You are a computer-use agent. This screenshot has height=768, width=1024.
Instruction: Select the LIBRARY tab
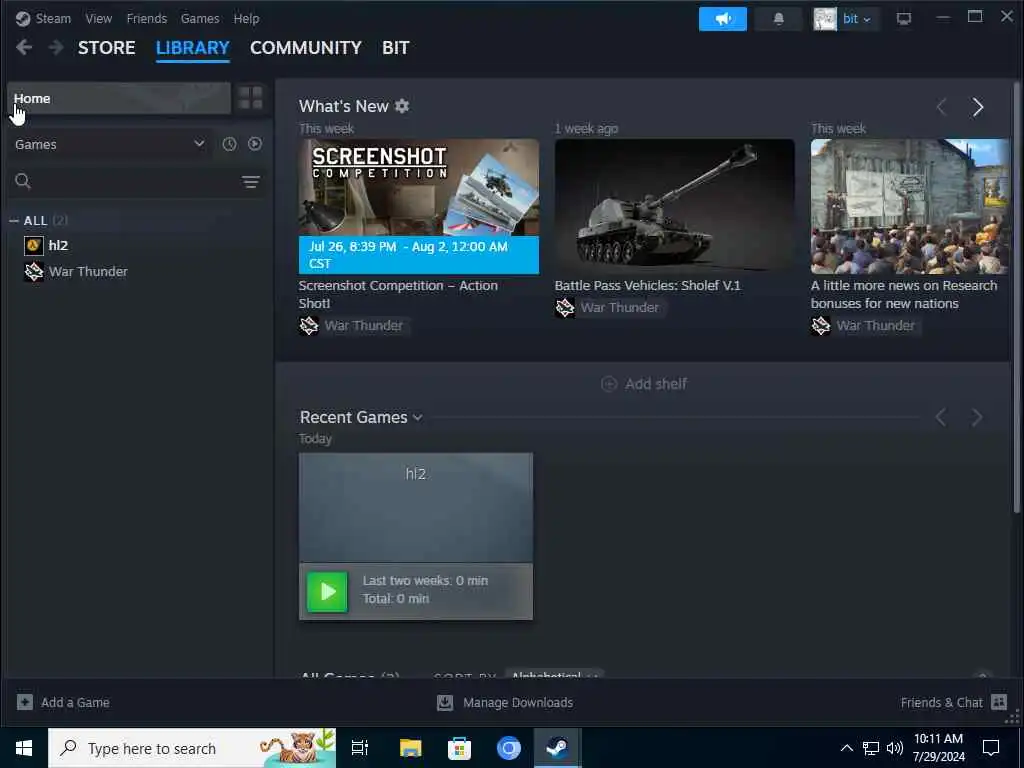pos(193,48)
